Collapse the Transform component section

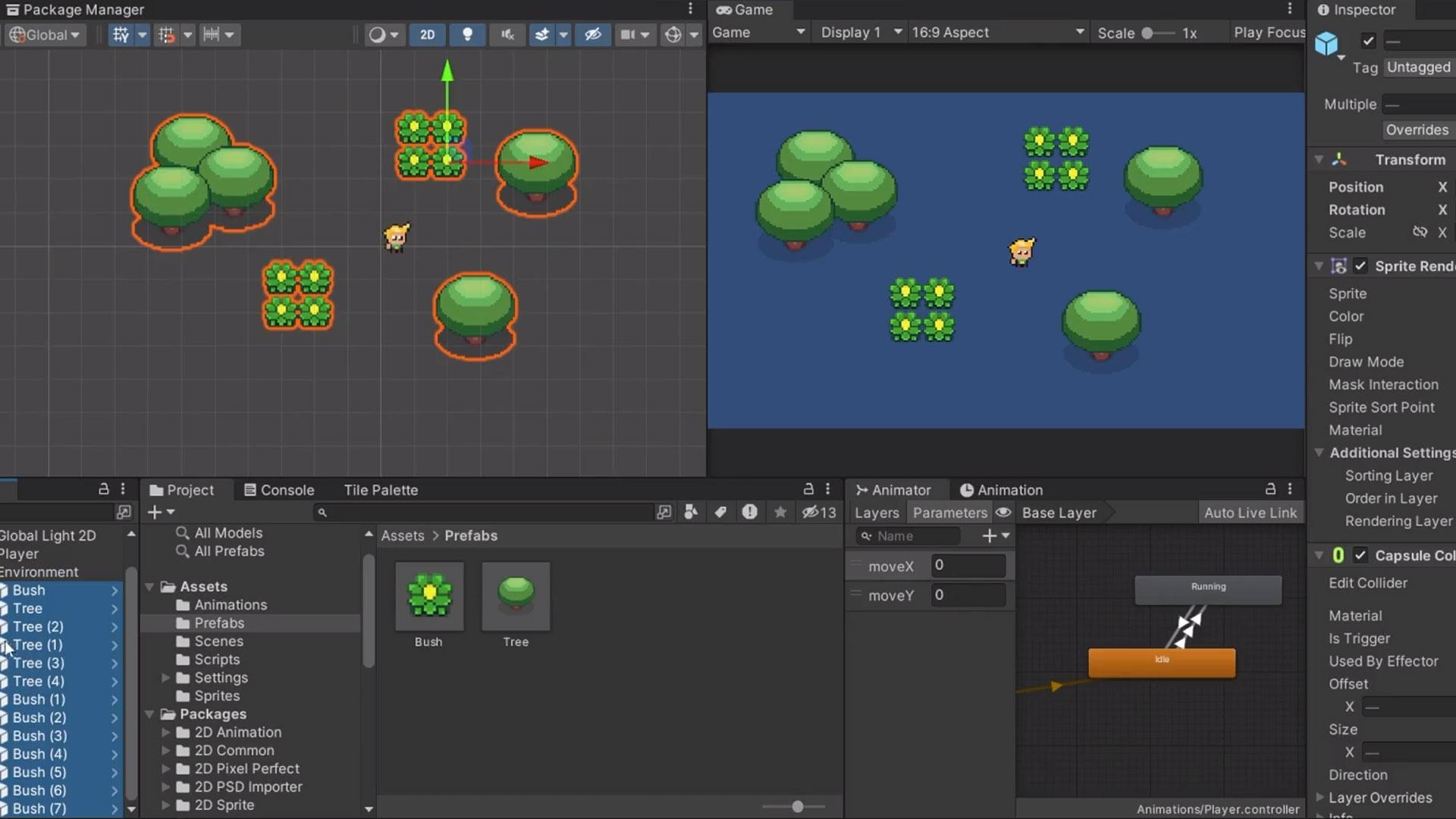1319,159
